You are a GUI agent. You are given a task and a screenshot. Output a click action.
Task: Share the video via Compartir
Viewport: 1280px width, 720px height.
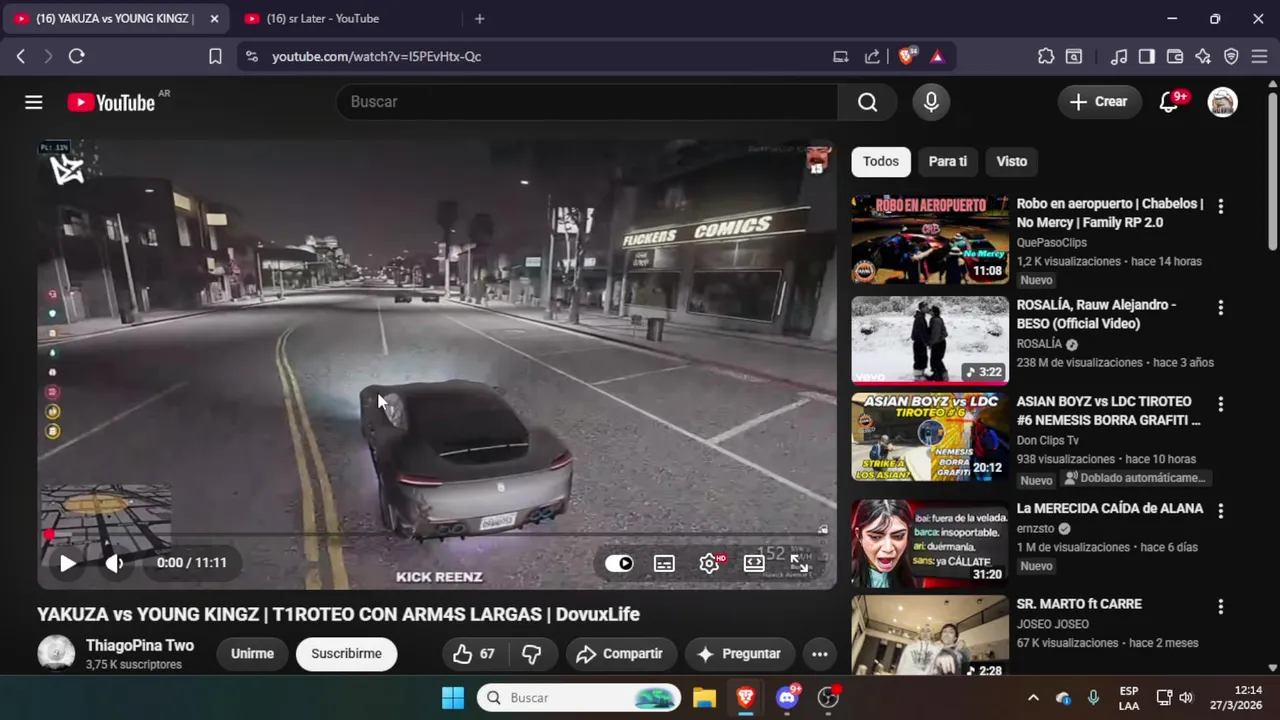621,654
